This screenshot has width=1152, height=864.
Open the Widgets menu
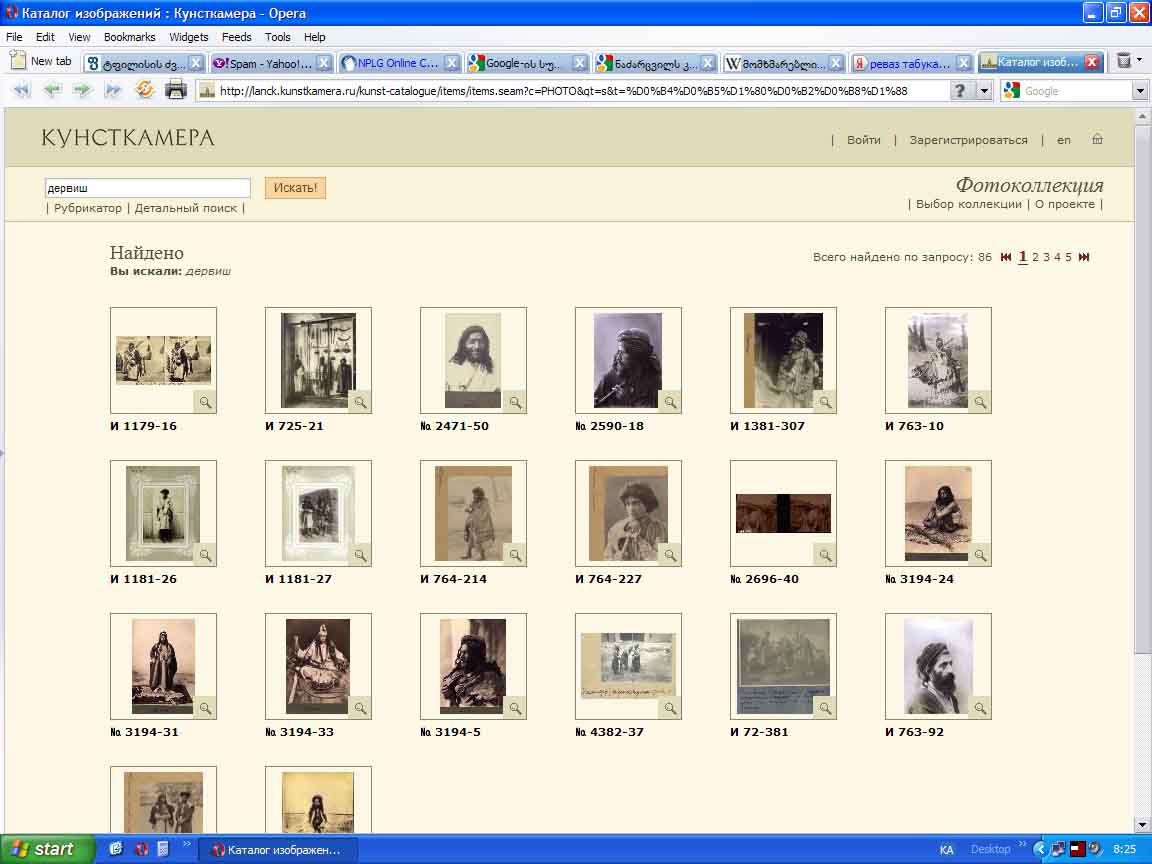click(188, 37)
